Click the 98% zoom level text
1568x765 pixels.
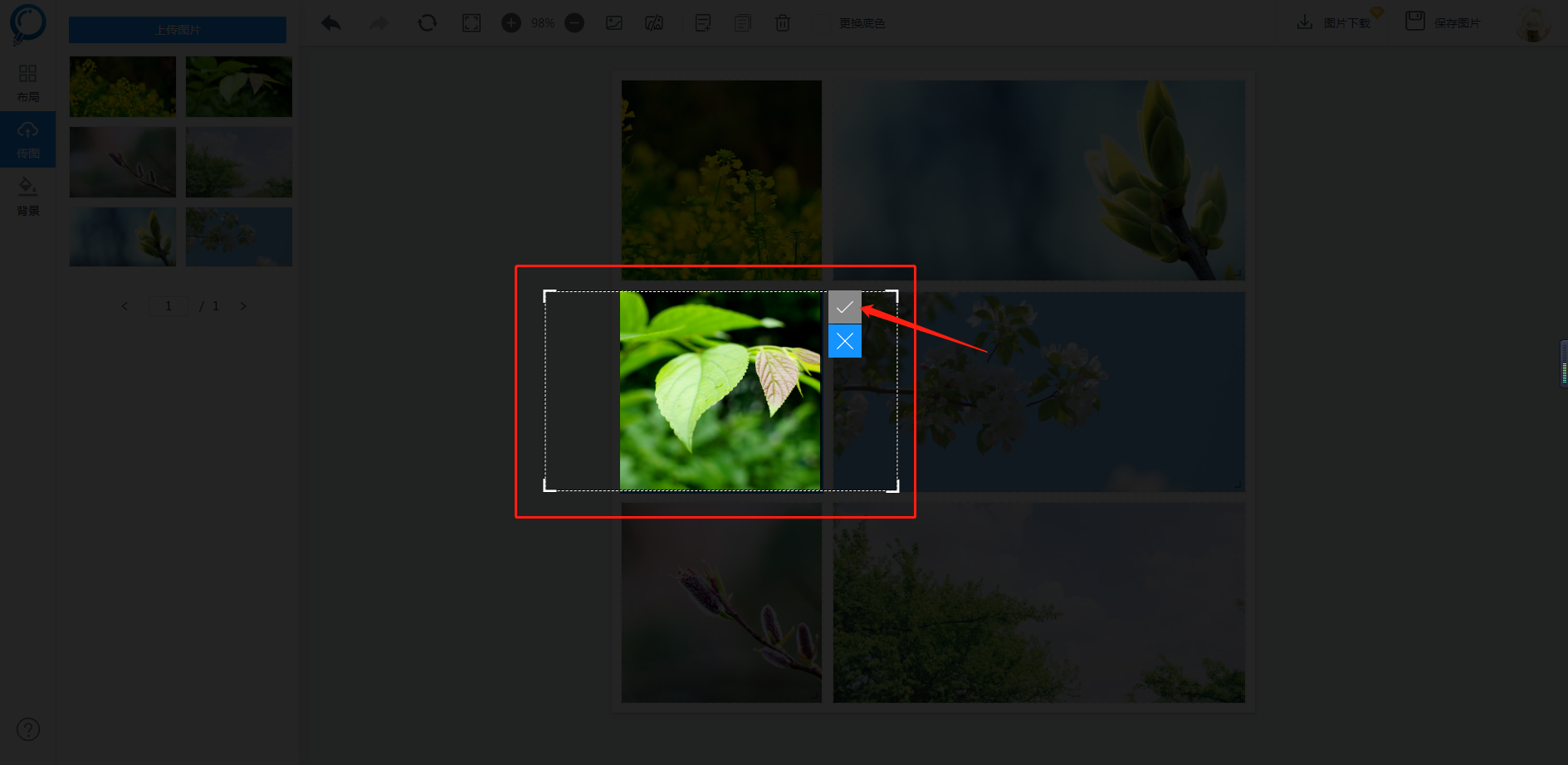pos(543,23)
